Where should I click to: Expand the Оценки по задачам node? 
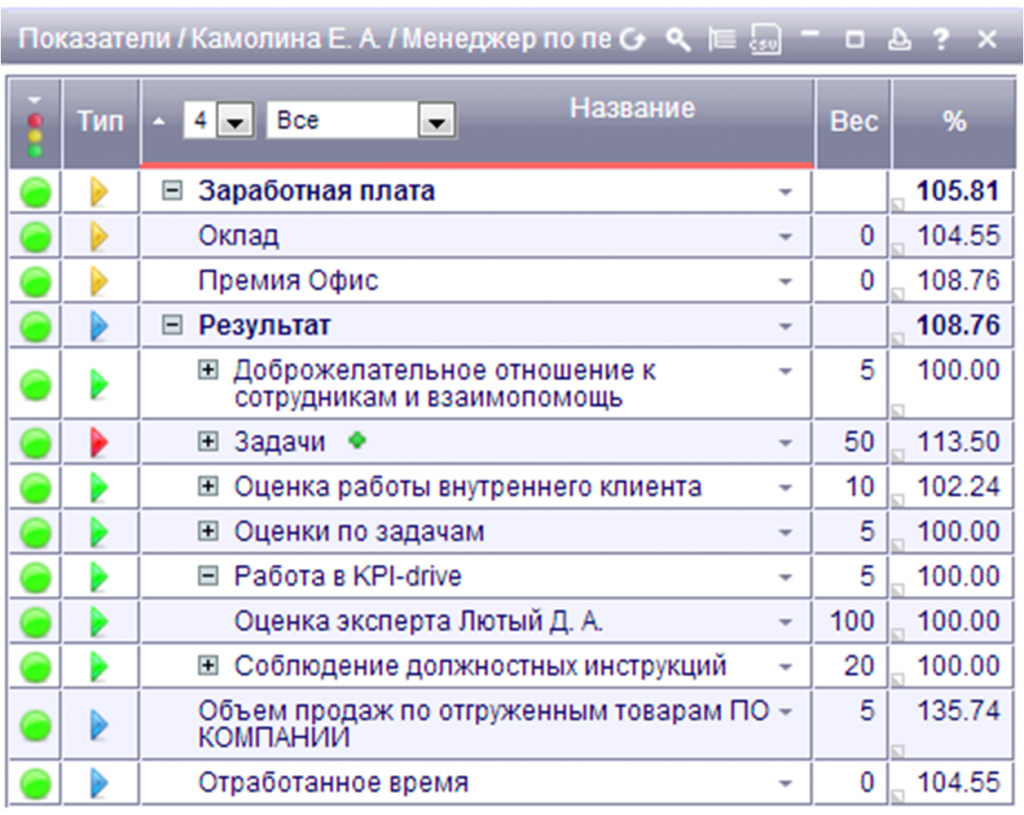[208, 531]
